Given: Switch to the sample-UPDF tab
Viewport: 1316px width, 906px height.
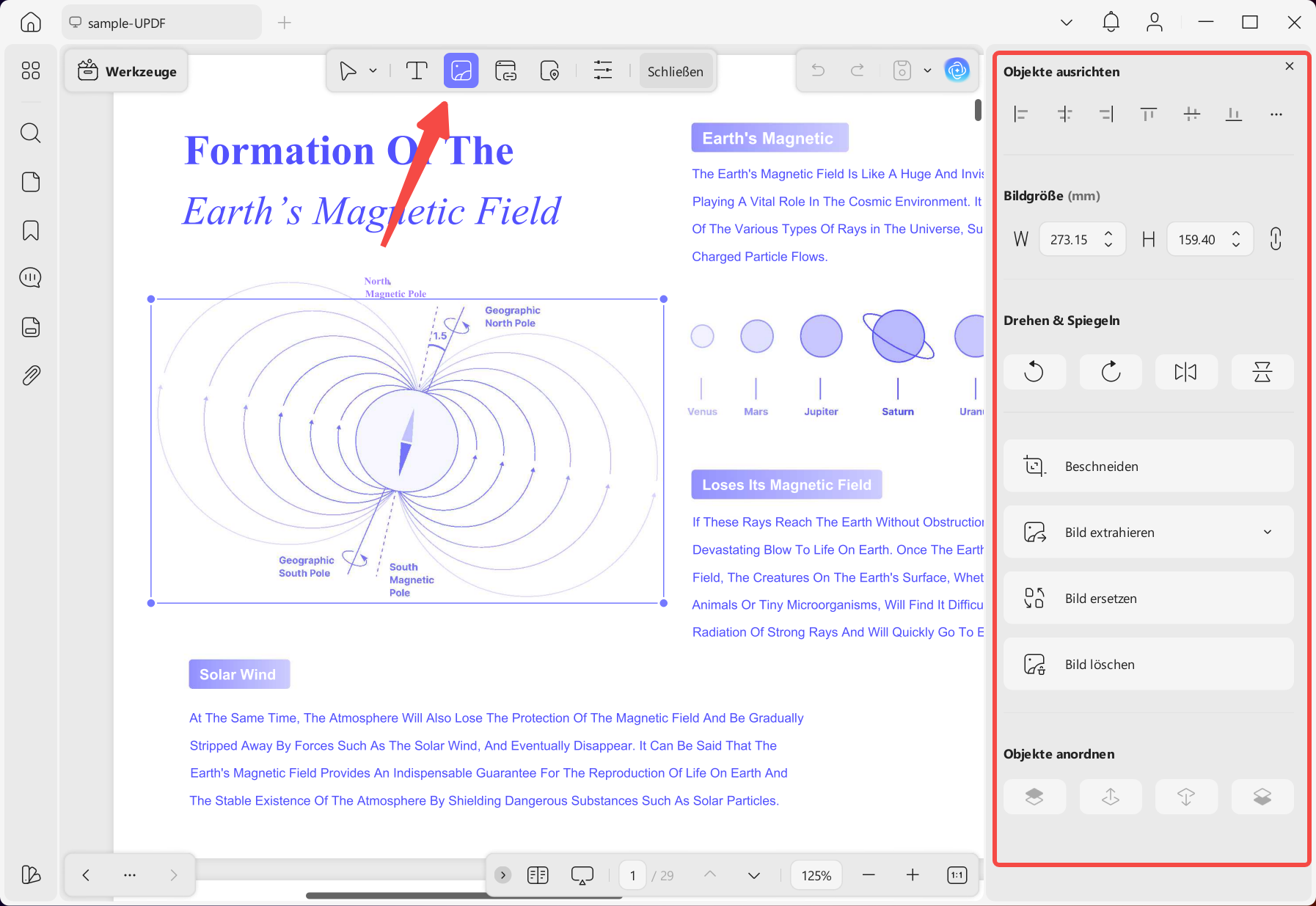Looking at the screenshot, I should pyautogui.click(x=161, y=23).
